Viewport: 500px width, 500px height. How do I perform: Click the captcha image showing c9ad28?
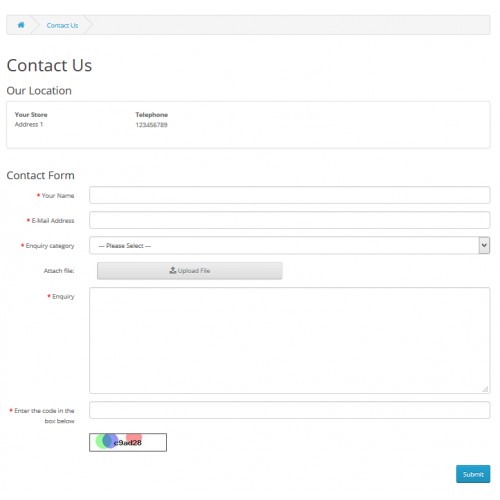point(128,442)
